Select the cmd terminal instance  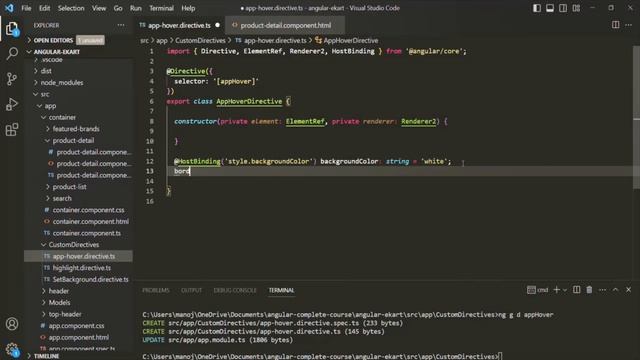(538, 290)
